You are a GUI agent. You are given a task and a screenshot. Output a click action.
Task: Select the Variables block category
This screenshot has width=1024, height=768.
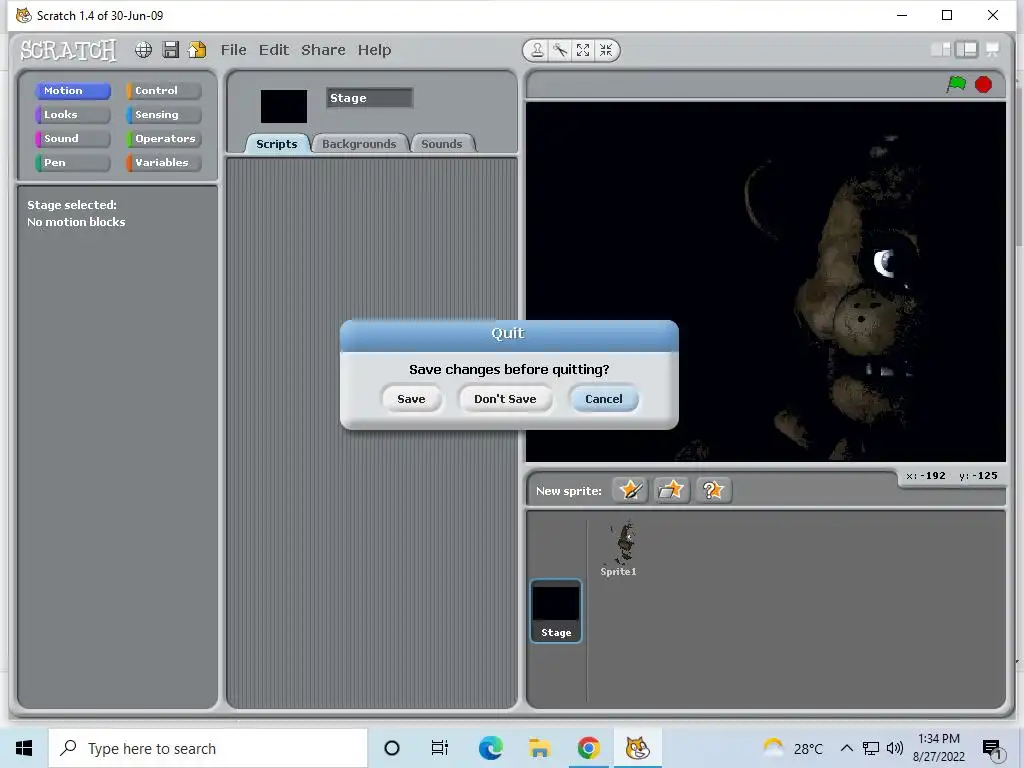click(164, 163)
